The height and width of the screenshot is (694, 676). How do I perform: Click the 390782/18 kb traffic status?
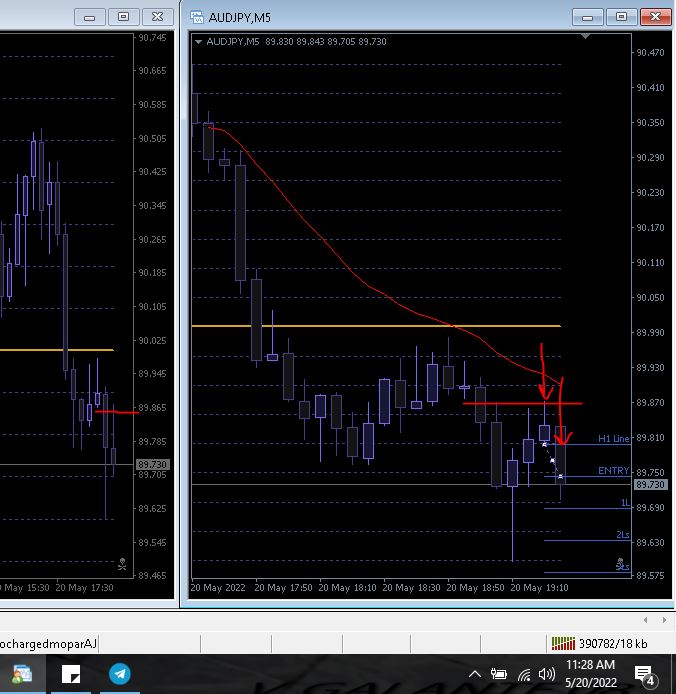pos(613,644)
